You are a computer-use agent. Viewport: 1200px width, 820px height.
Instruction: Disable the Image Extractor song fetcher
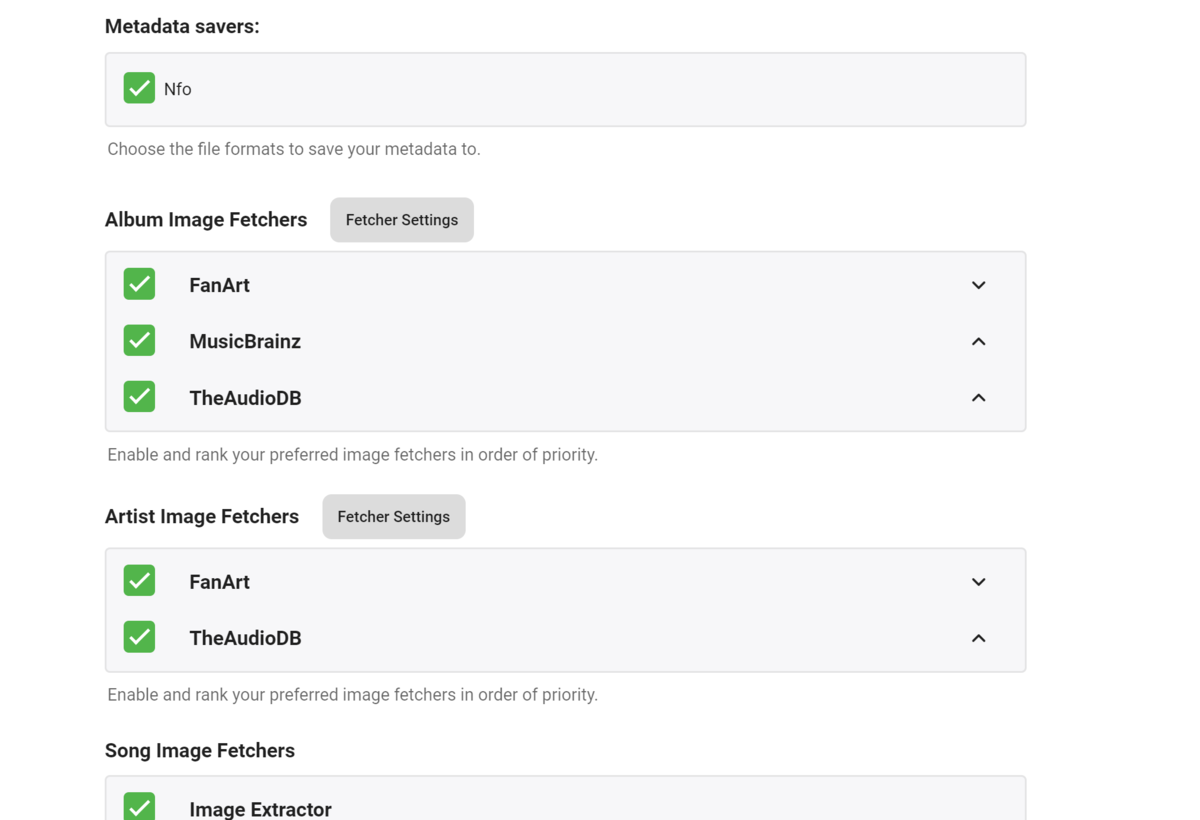tap(139, 806)
